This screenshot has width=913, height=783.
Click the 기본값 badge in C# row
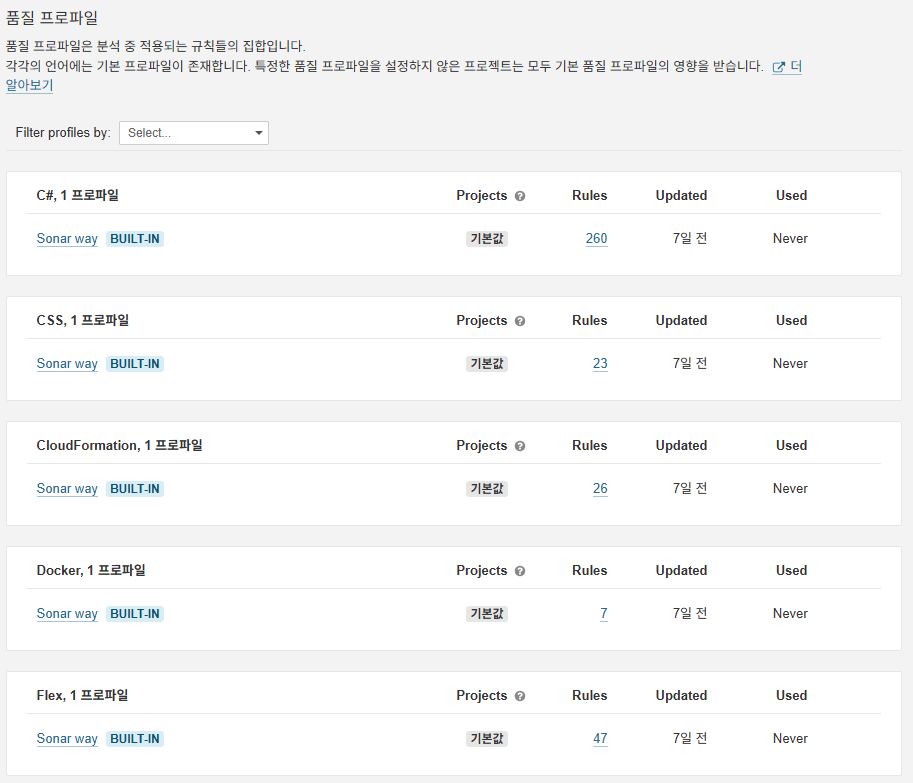(487, 239)
